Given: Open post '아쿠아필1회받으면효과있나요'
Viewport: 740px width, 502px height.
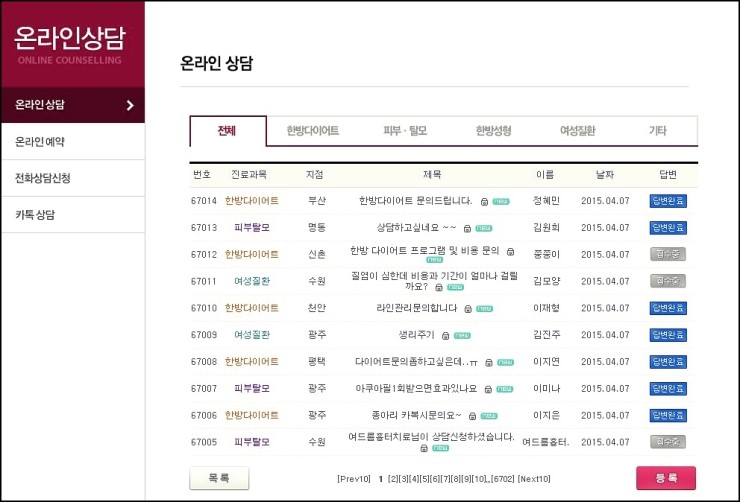Looking at the screenshot, I should click(416, 389).
